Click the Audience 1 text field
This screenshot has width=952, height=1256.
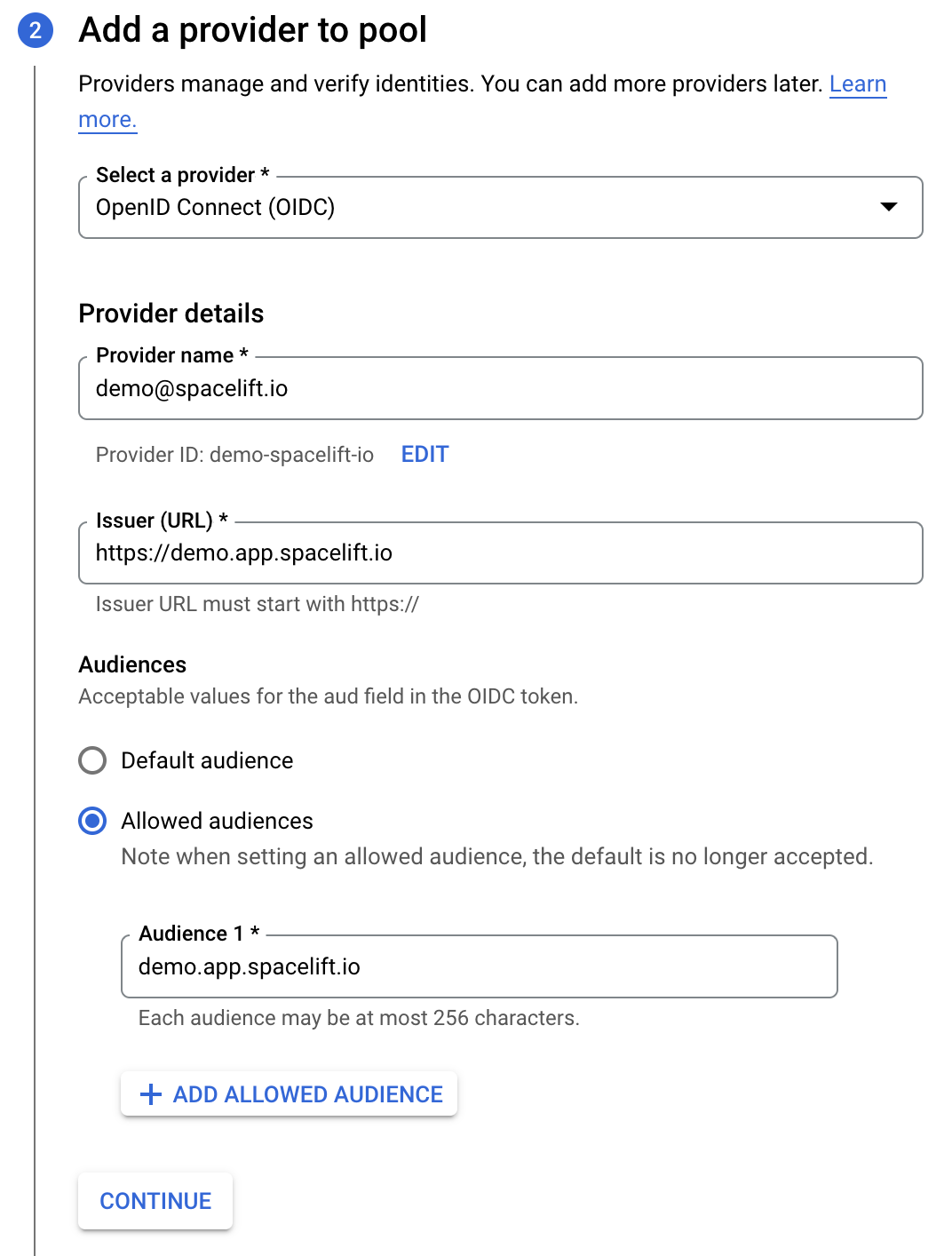(480, 966)
